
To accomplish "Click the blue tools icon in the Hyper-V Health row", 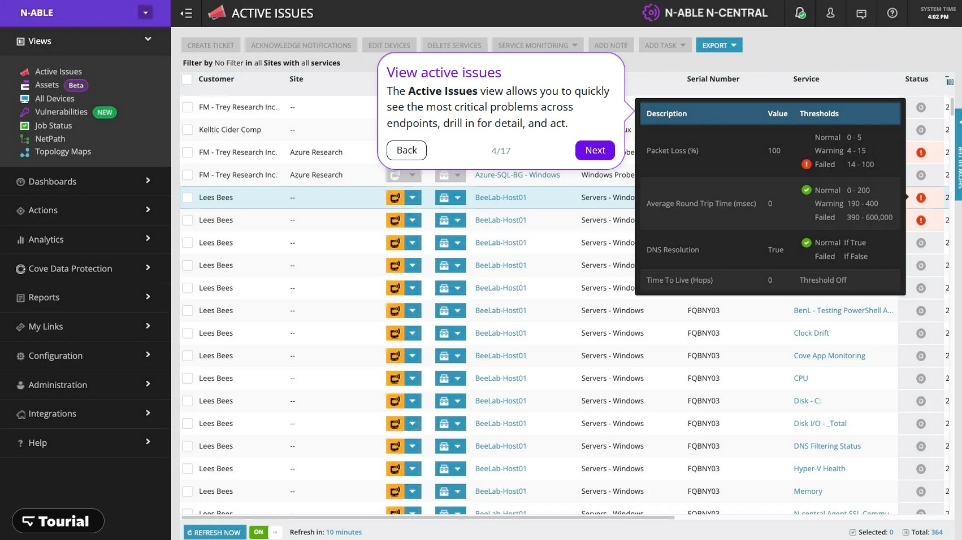I will (x=444, y=469).
